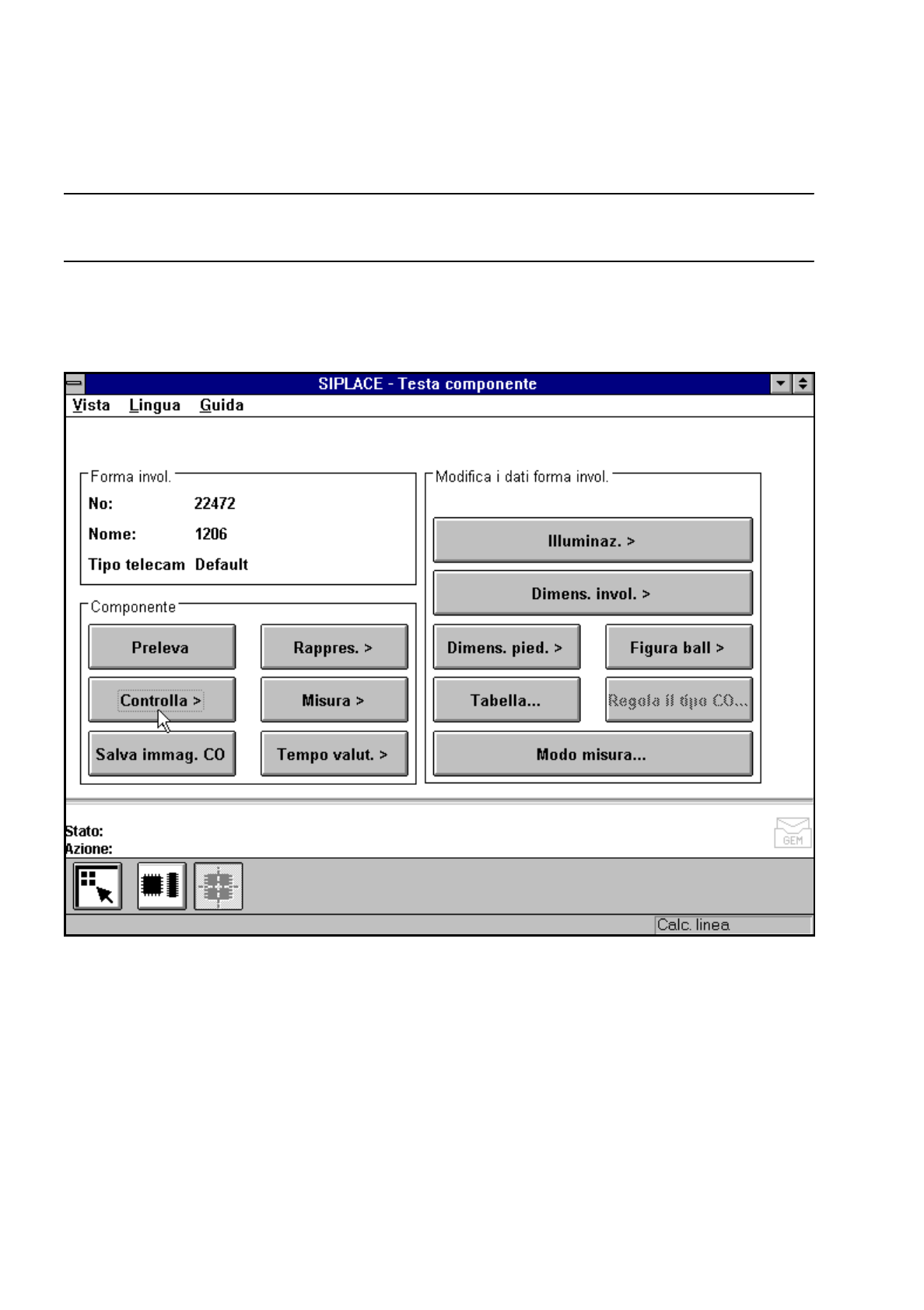The image size is (924, 1310).
Task: Click the title bar minimize arrow
Action: 782,384
